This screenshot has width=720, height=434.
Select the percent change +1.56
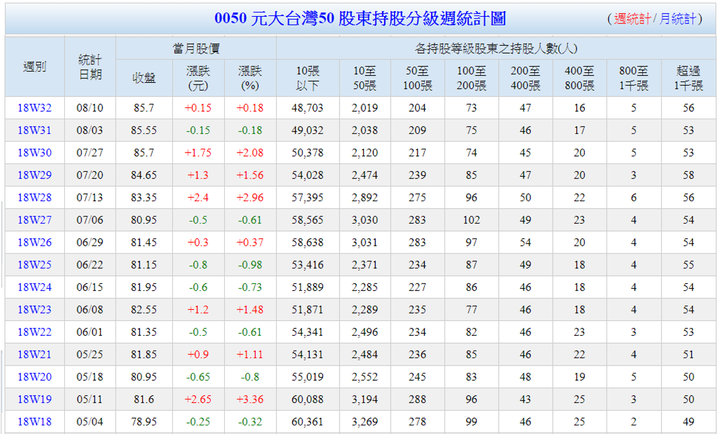[250, 175]
